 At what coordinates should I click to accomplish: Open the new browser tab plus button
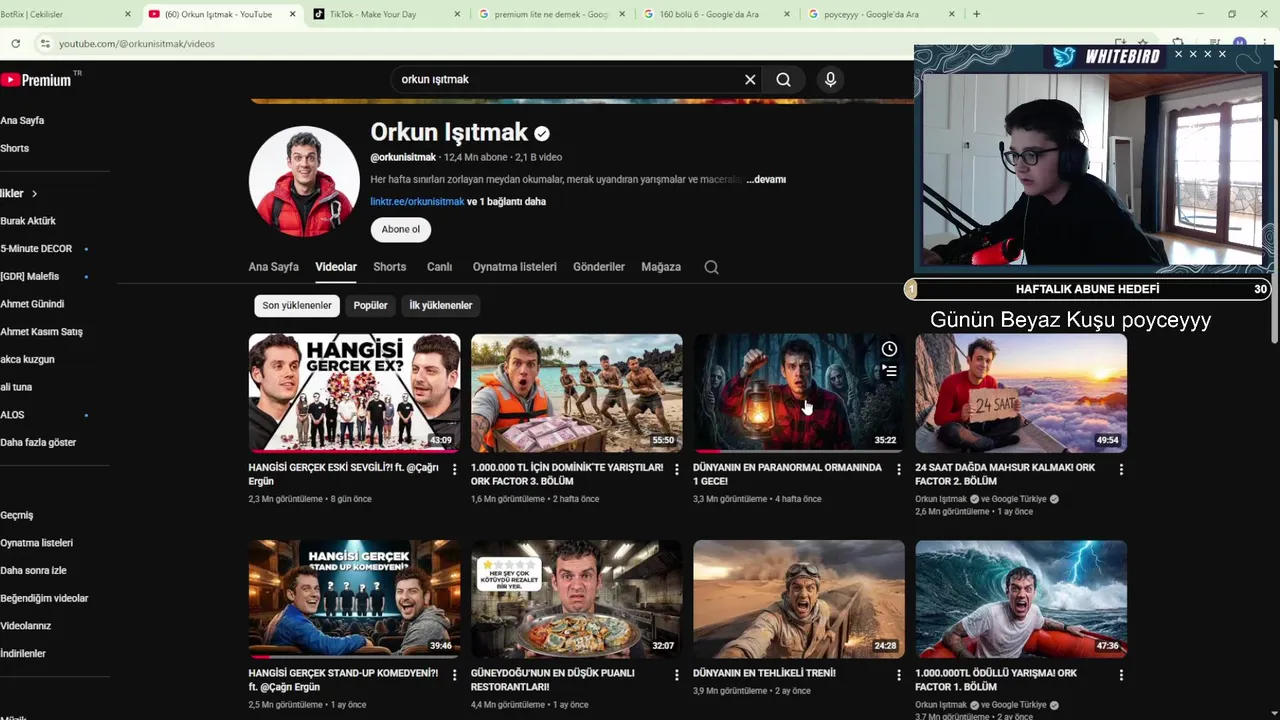pos(976,14)
